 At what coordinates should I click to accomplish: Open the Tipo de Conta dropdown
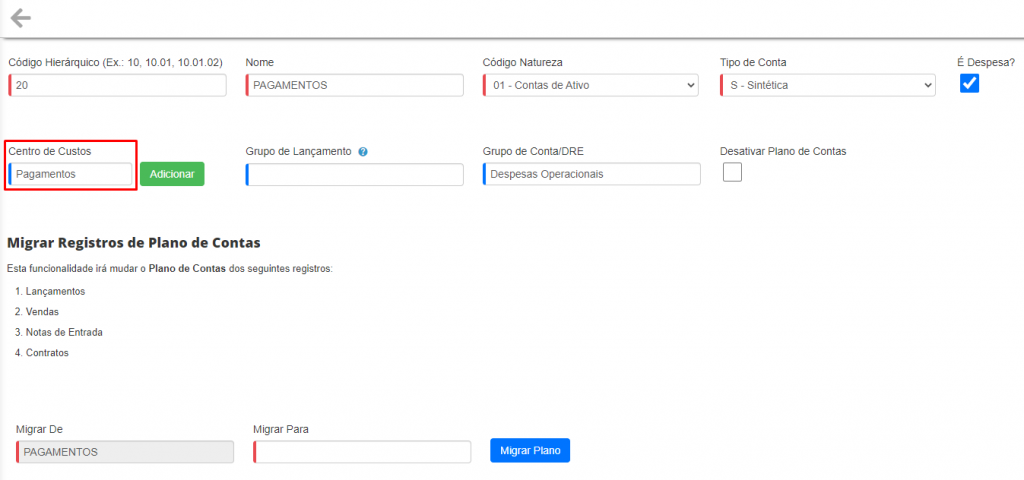828,85
